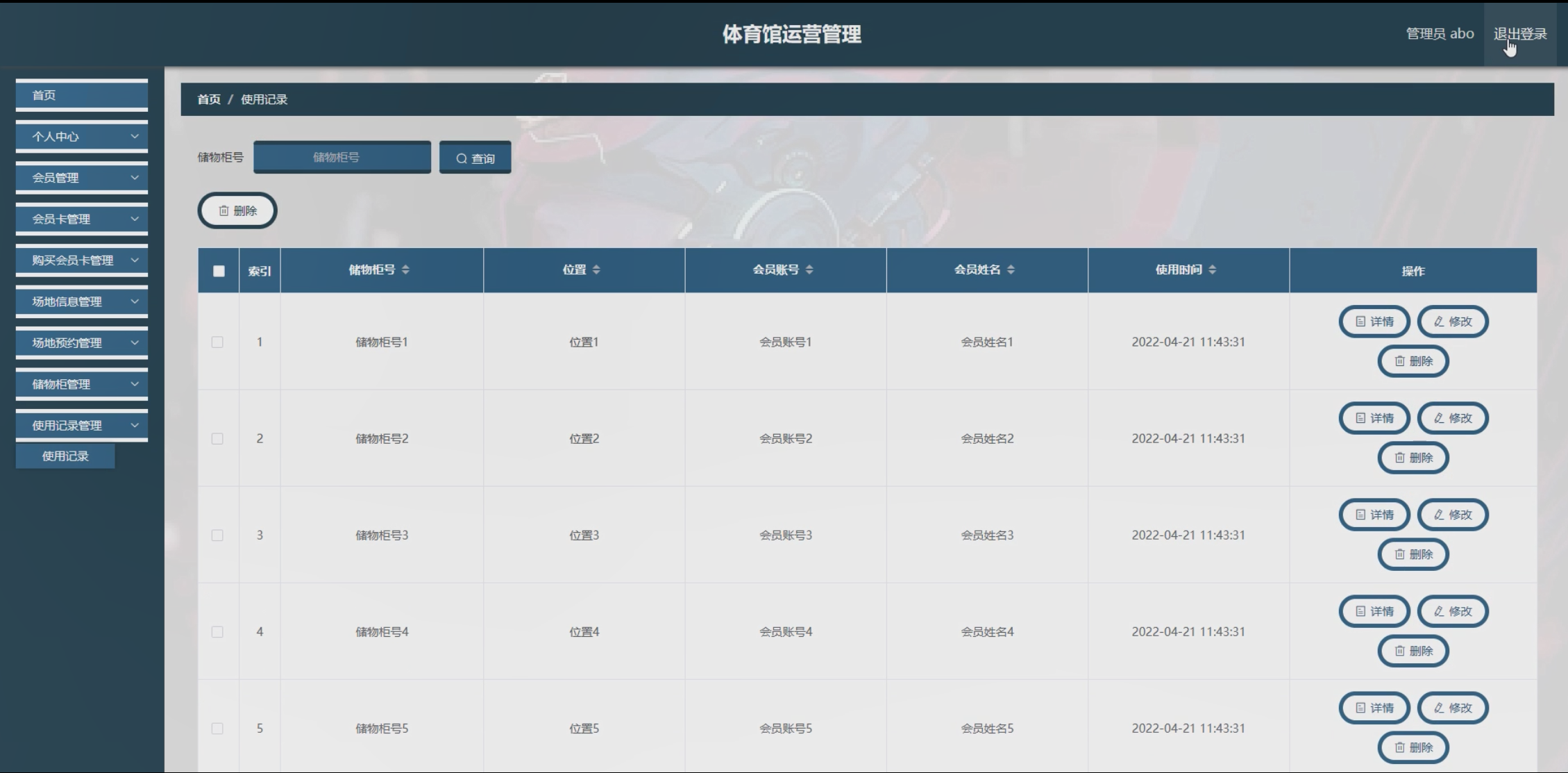
Task: Click the bulk 删除 button above table
Action: (237, 210)
